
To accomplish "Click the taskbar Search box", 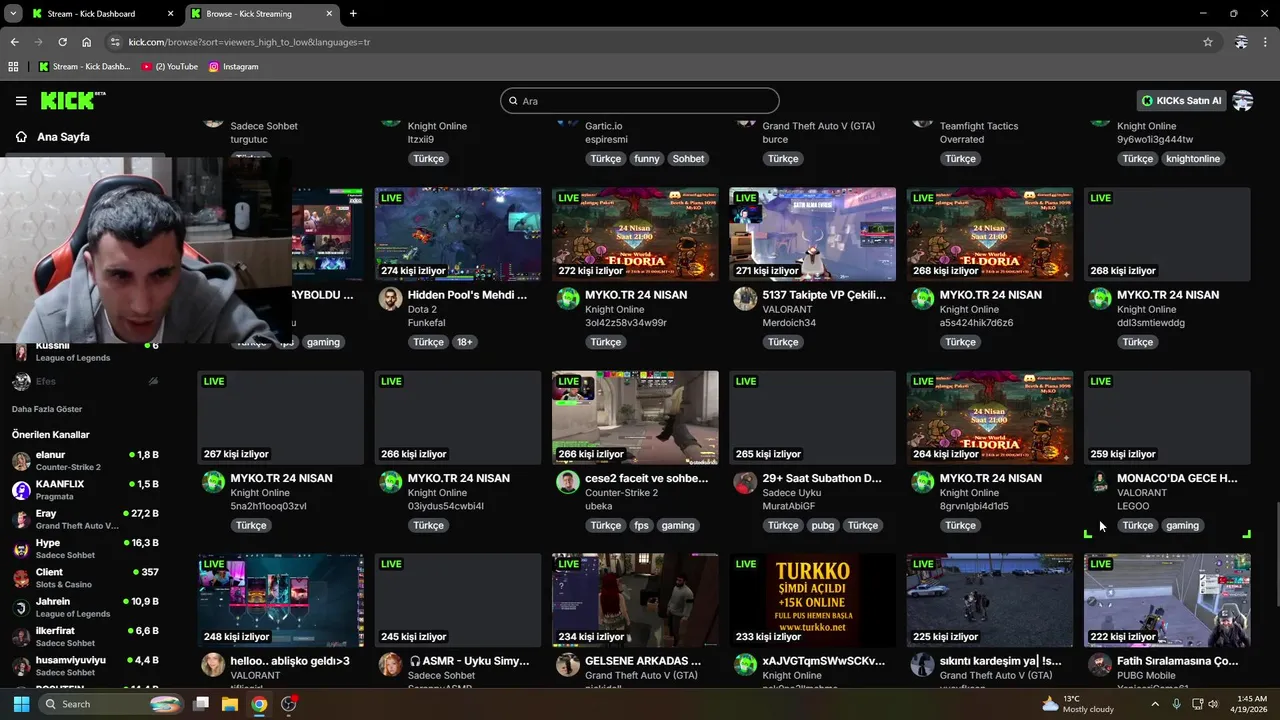I will pos(111,704).
